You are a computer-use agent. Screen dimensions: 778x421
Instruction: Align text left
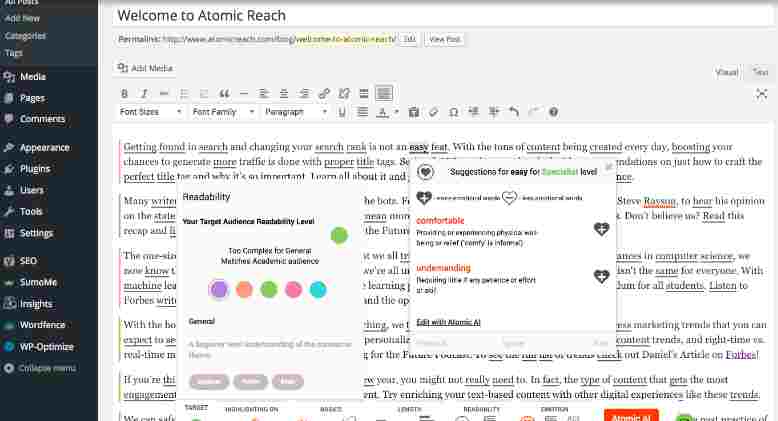point(264,93)
